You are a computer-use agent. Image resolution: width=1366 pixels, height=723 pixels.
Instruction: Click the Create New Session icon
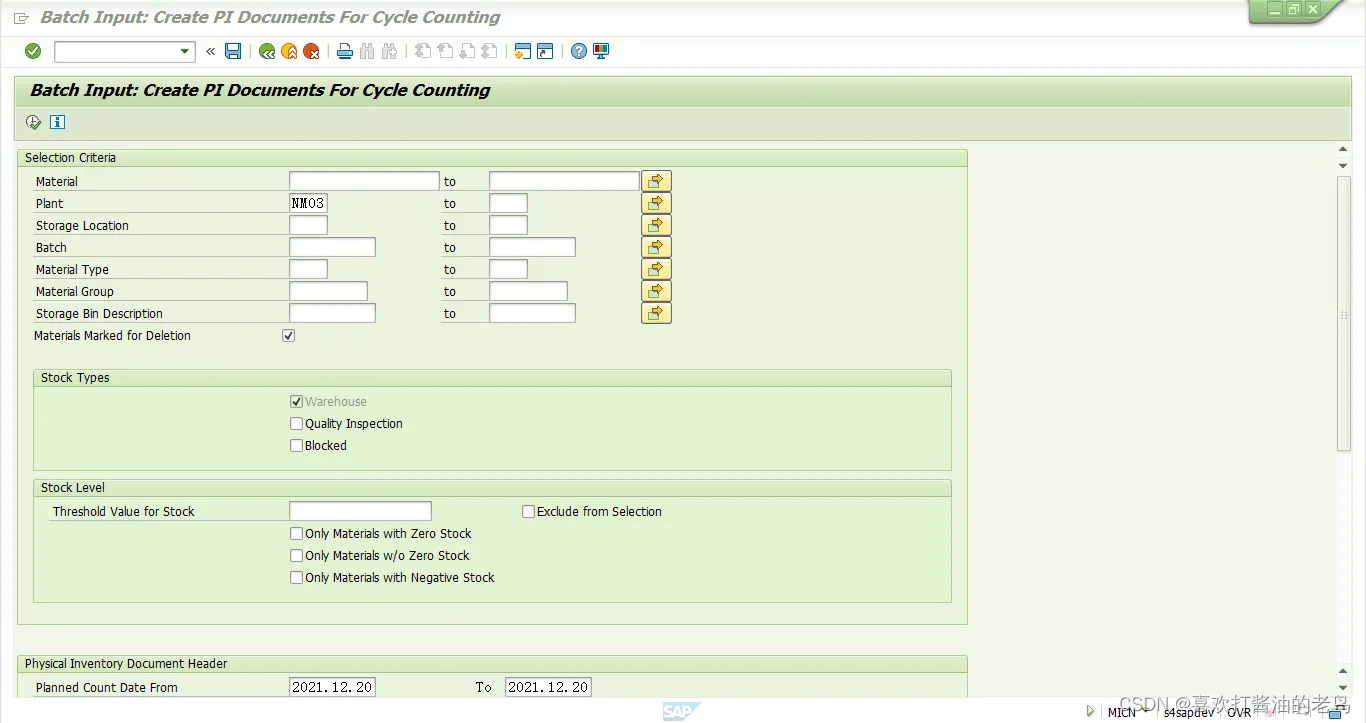pyautogui.click(x=522, y=51)
